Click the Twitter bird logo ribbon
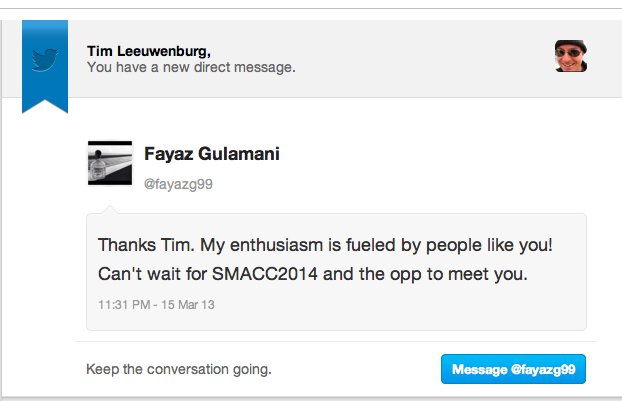The width and height of the screenshot is (622, 401). pos(45,65)
